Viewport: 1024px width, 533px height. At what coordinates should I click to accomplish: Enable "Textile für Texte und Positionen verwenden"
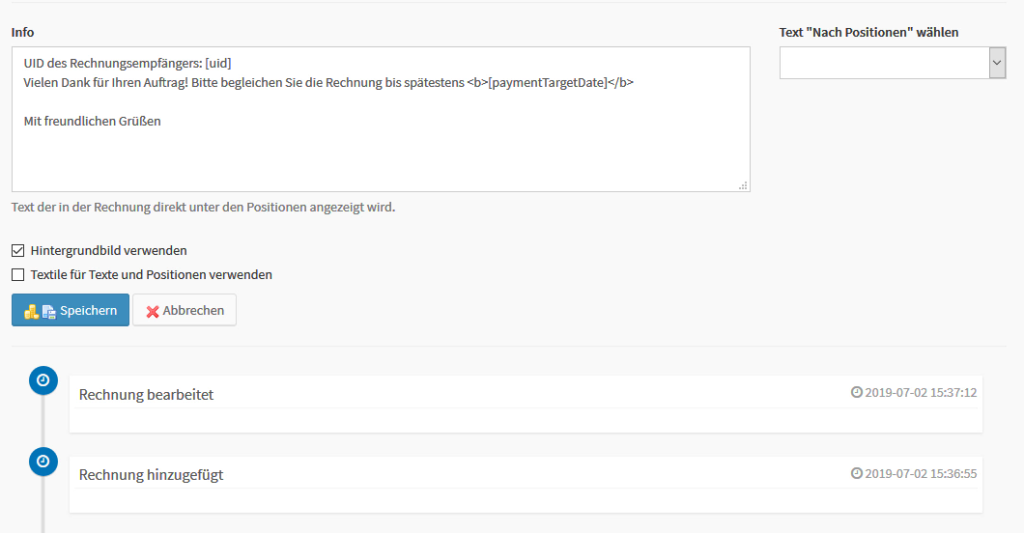point(18,274)
